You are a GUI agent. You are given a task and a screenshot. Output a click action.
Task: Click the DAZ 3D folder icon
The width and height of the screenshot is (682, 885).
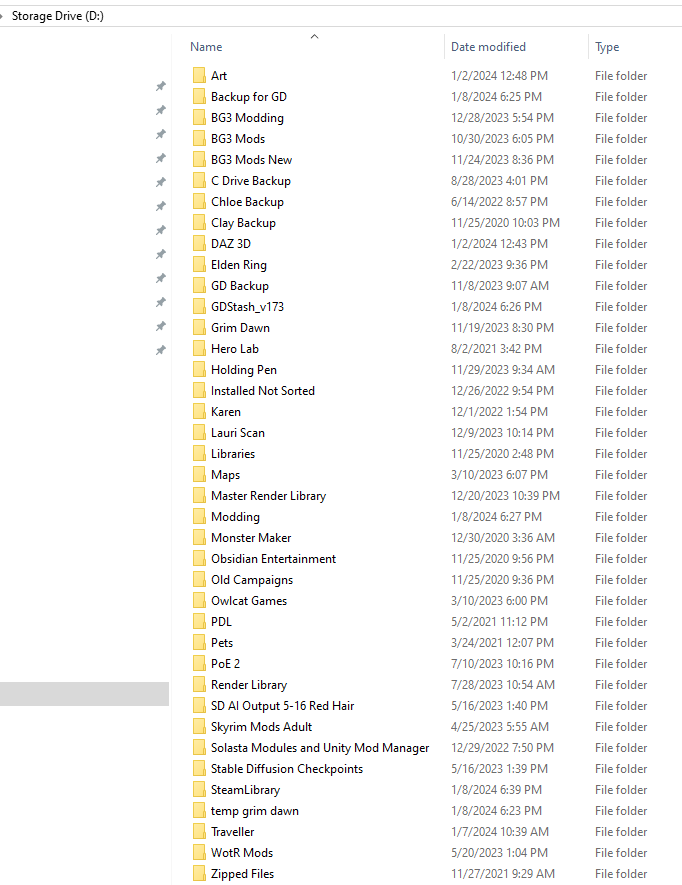tap(199, 244)
